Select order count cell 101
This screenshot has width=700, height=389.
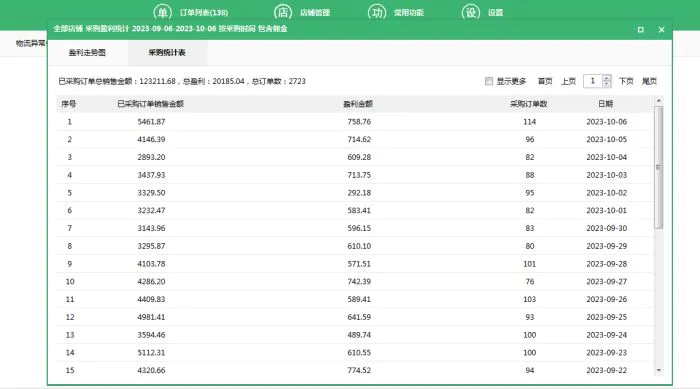(x=529, y=264)
